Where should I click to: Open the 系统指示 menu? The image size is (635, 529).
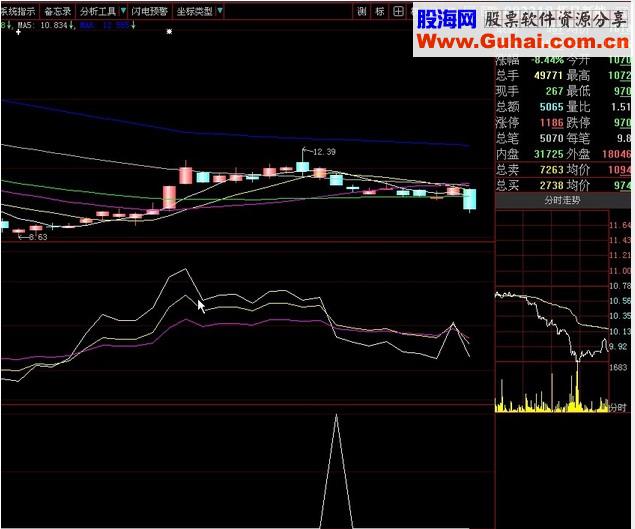coord(18,11)
